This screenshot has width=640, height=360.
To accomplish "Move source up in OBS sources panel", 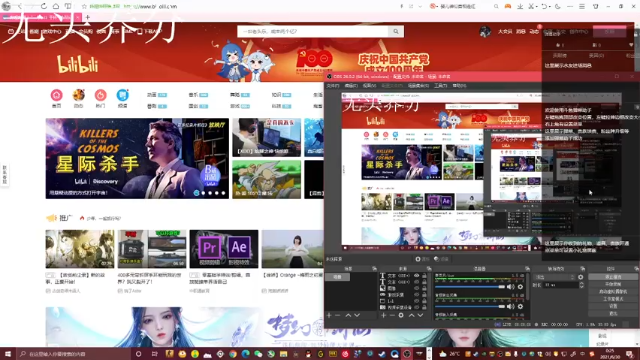I will point(411,315).
